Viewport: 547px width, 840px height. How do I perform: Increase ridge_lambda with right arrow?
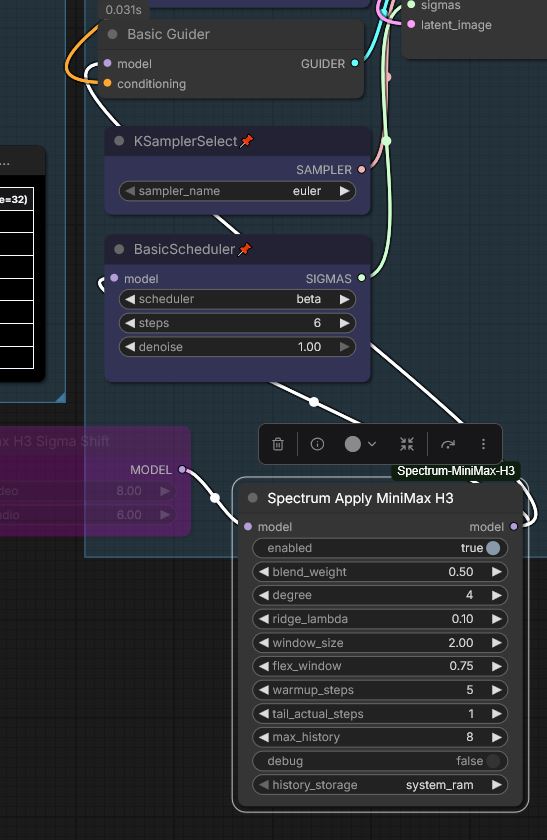pos(497,619)
